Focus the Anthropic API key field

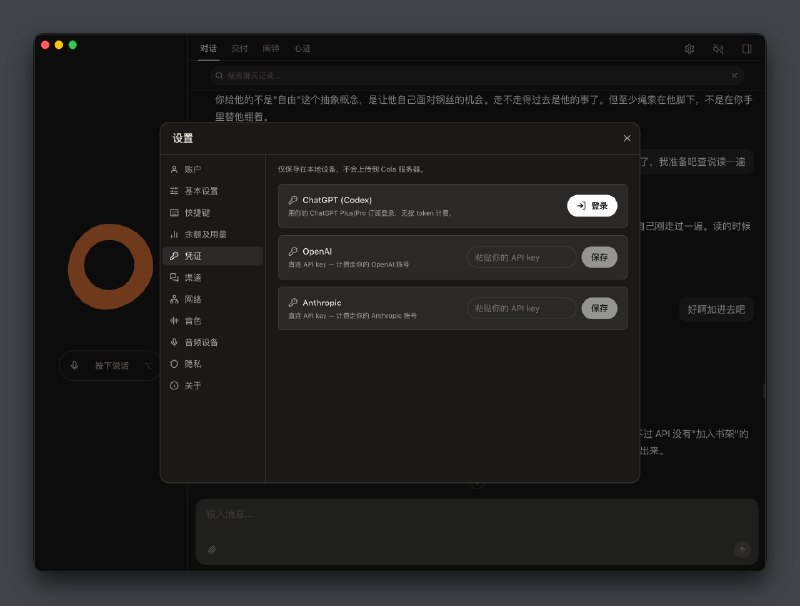pyautogui.click(x=521, y=308)
